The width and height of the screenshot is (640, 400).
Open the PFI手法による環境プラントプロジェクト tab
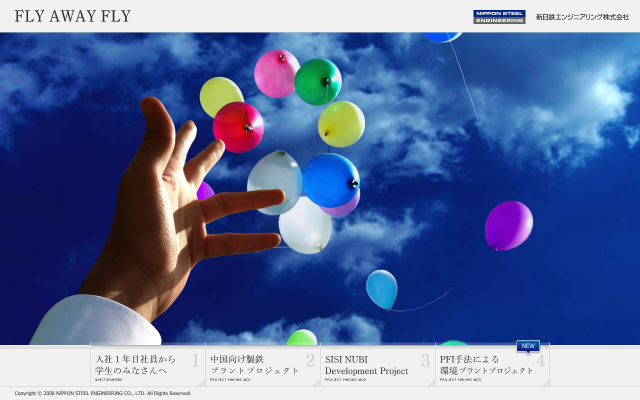tap(492, 365)
